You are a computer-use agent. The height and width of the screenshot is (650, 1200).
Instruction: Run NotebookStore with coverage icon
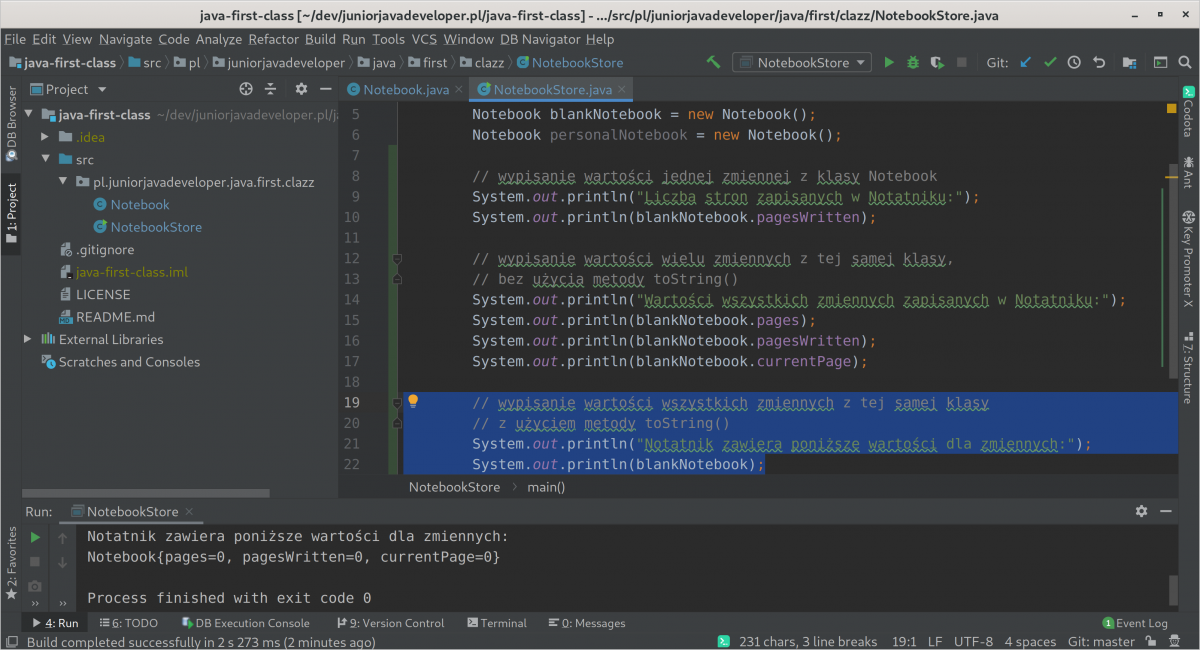[x=937, y=62]
